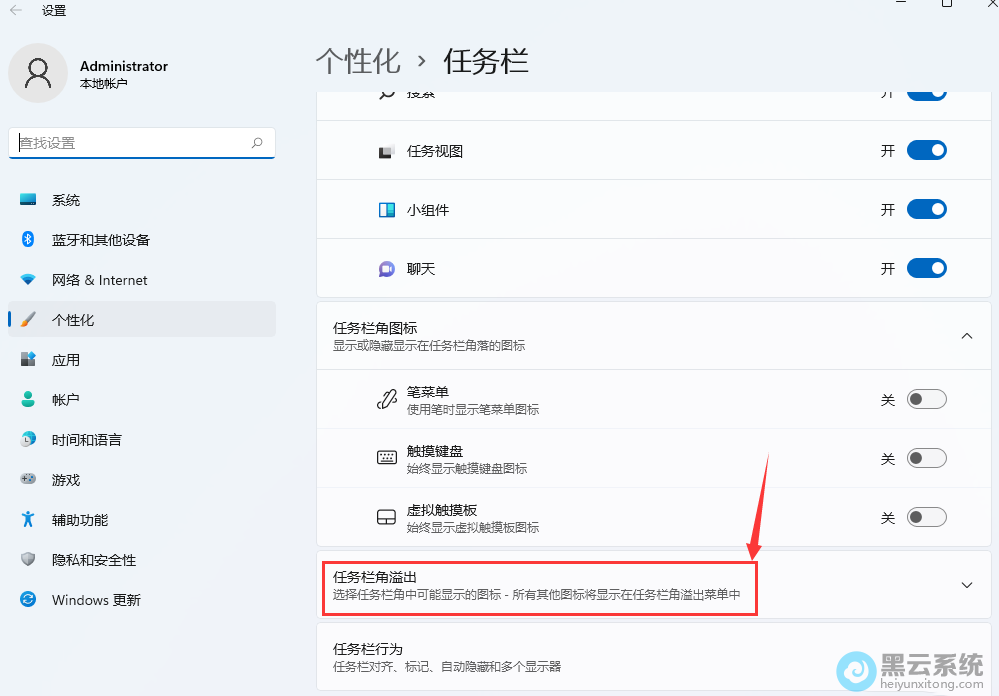Disable the 小组件 switch
Screen dimensions: 999x696
click(926, 210)
